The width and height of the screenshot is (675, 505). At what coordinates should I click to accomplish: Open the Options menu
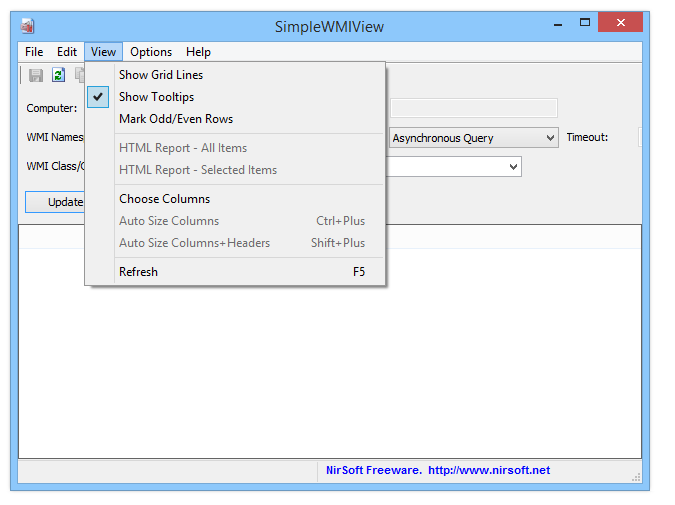tap(151, 52)
